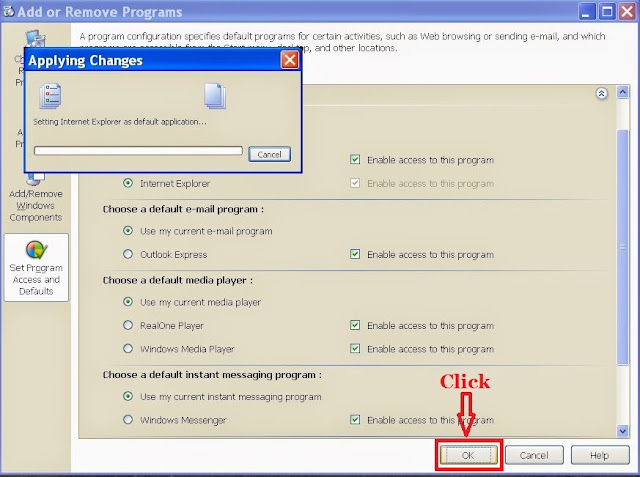Click the Help button
Viewport: 640px width, 477px height.
pyautogui.click(x=600, y=455)
